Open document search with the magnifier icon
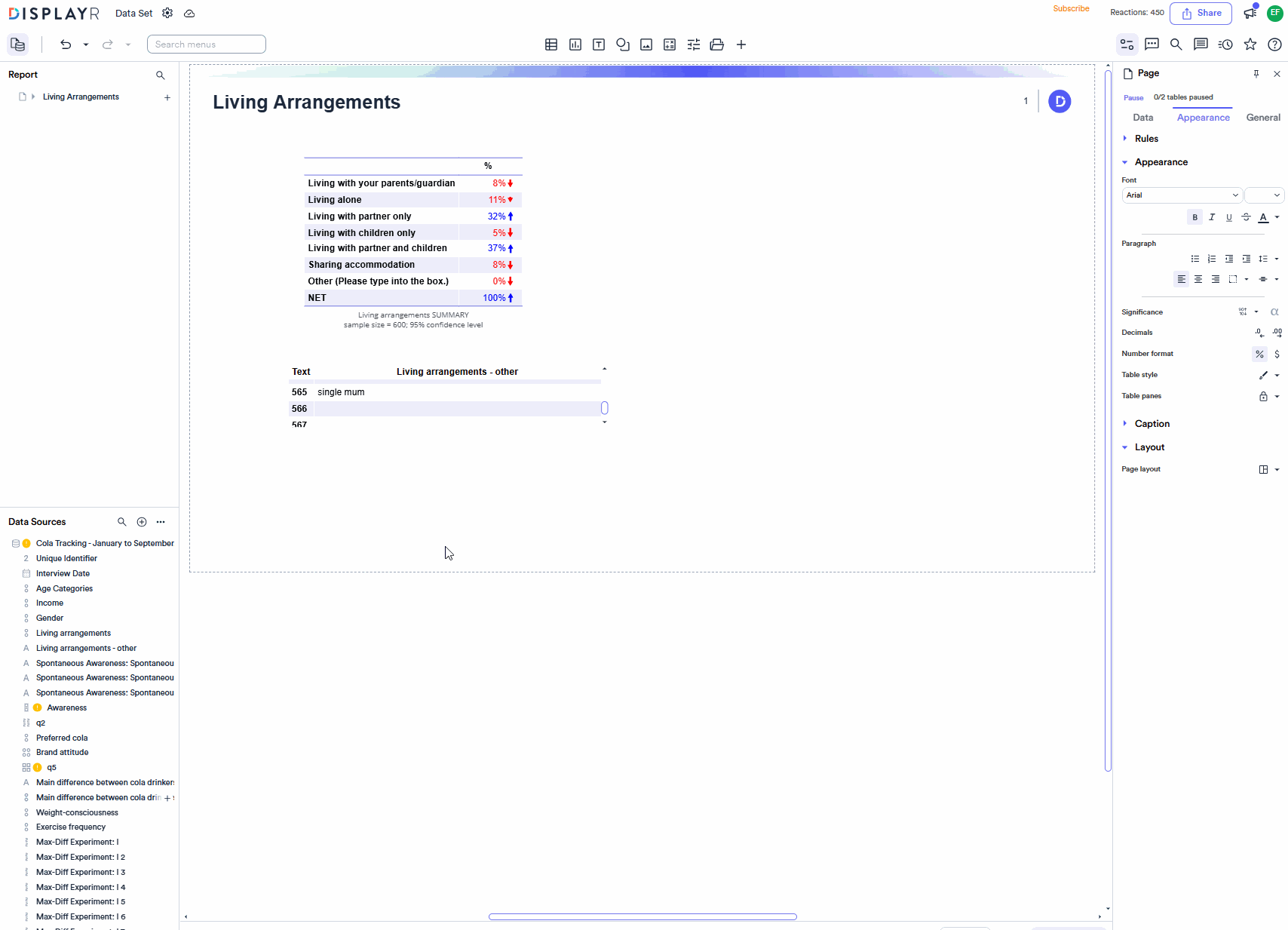The width and height of the screenshot is (1288, 930). click(x=1176, y=45)
